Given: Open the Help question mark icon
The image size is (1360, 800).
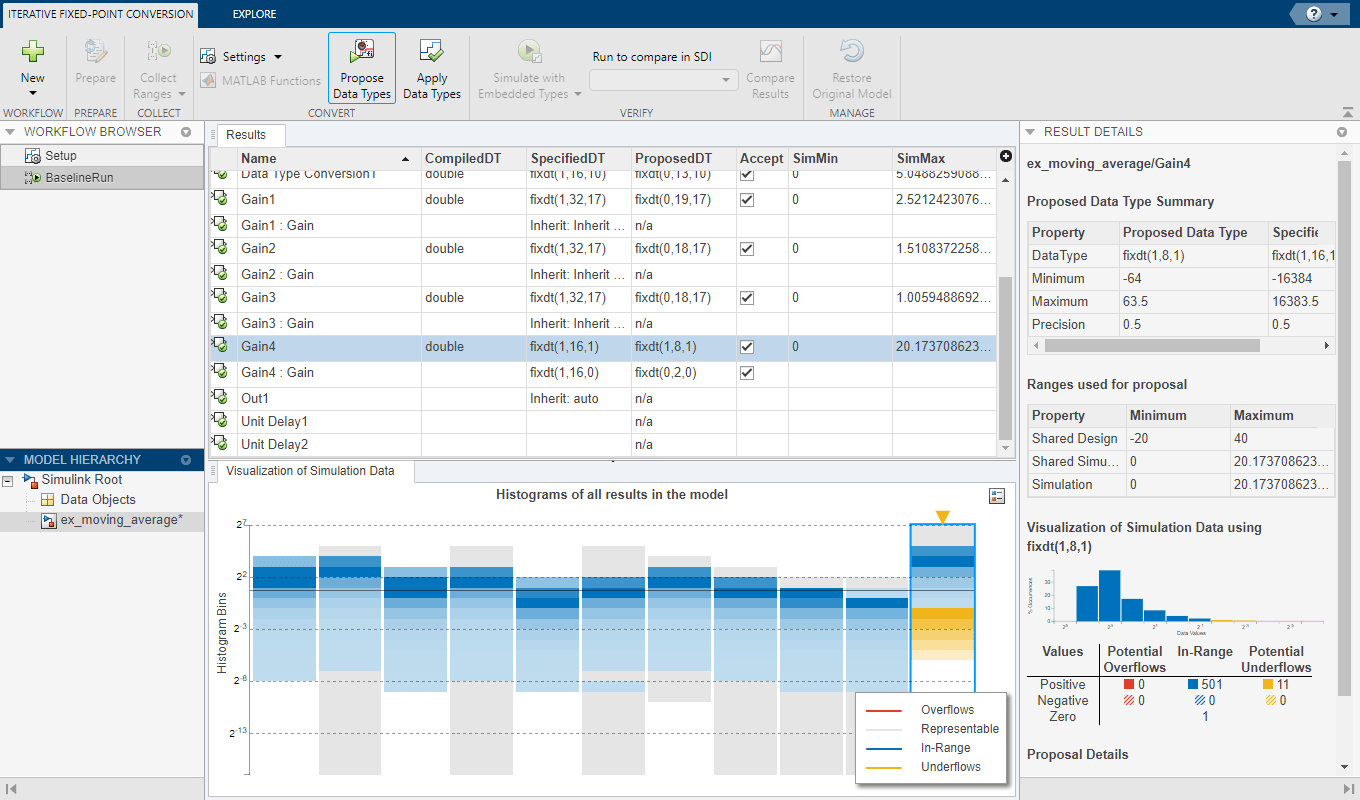Looking at the screenshot, I should [1313, 14].
